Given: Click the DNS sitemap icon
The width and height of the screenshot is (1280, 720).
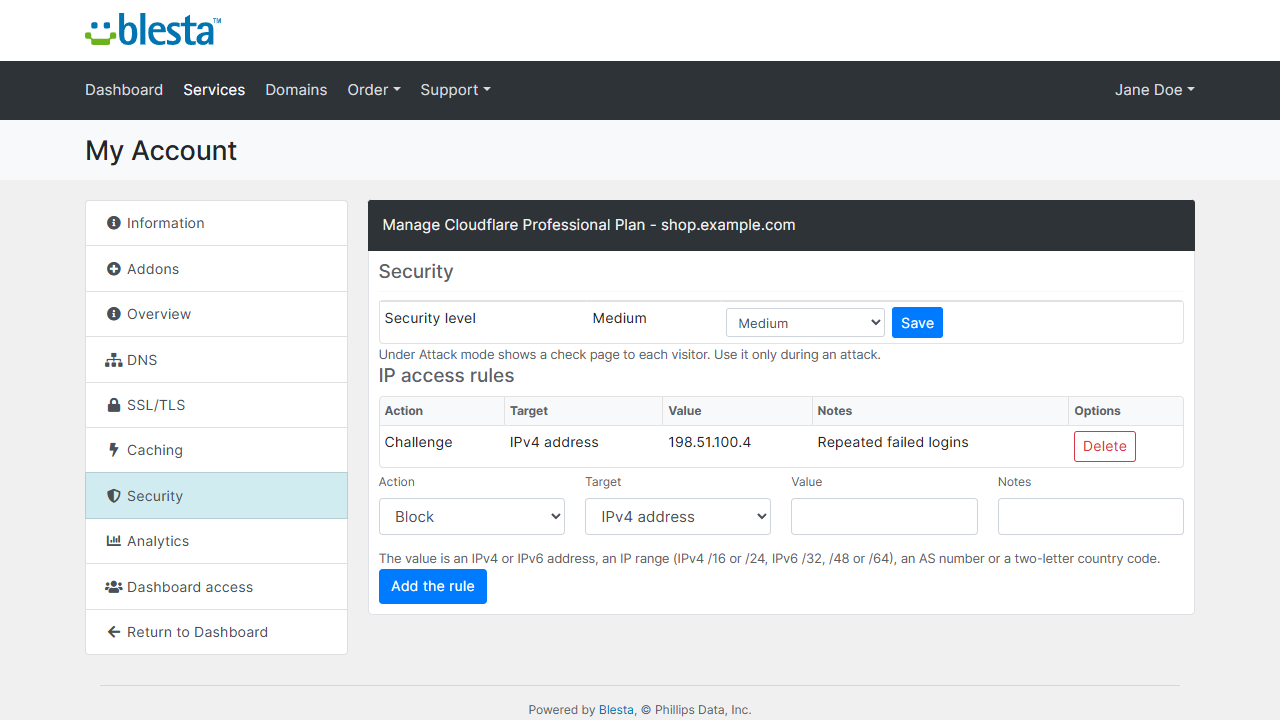Looking at the screenshot, I should [114, 360].
